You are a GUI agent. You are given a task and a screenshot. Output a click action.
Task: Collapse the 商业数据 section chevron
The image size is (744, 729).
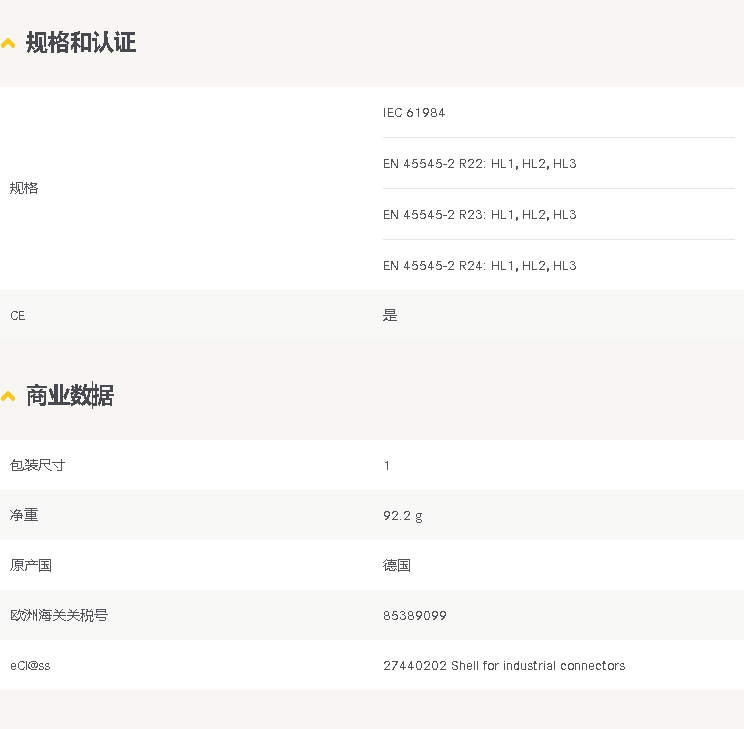[x=8, y=396]
